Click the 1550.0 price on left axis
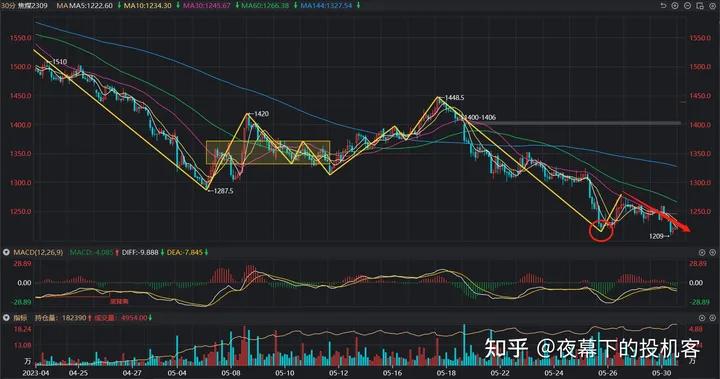720x379 pixels. pos(21,38)
